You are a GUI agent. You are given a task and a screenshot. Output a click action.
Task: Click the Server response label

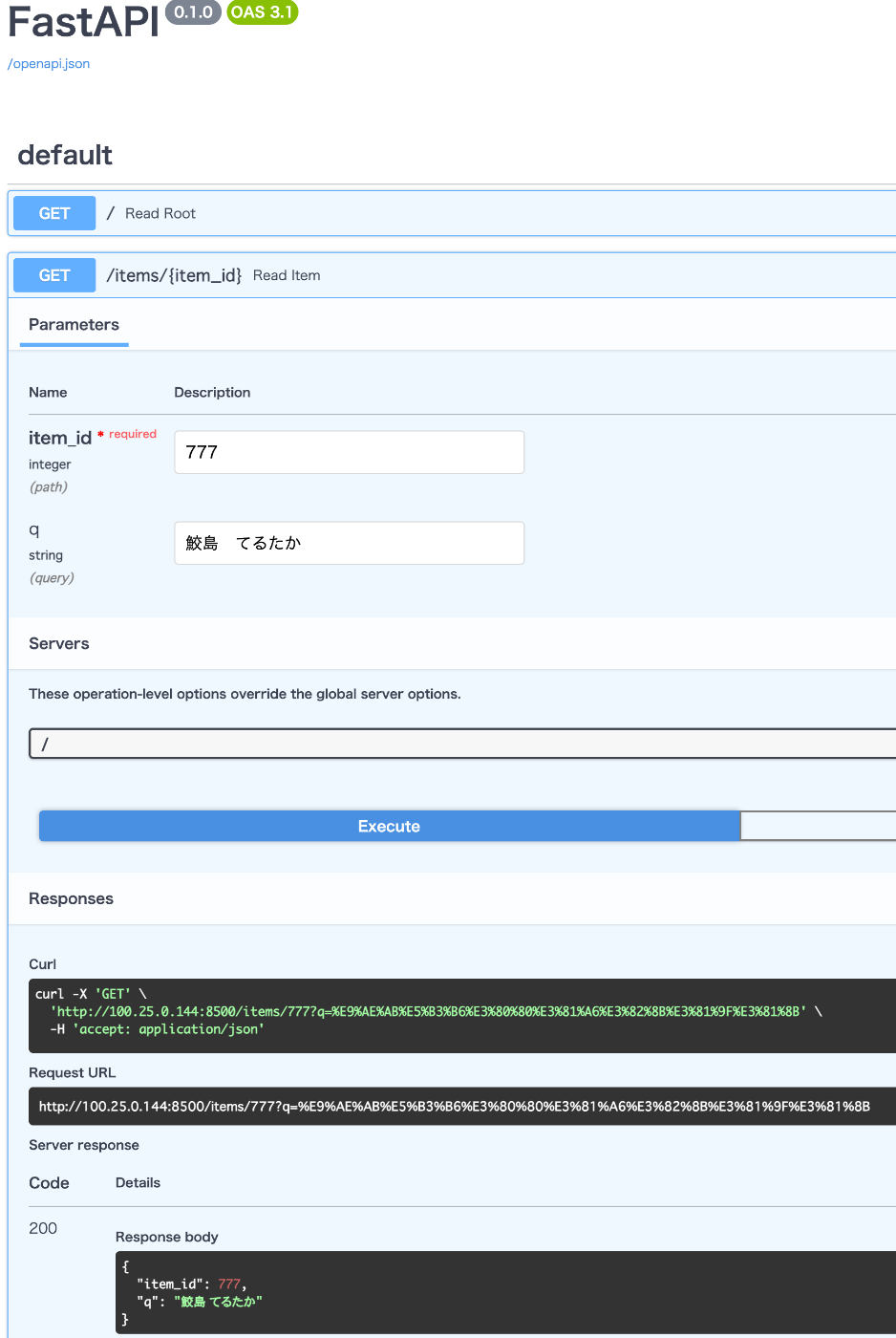(x=84, y=1145)
